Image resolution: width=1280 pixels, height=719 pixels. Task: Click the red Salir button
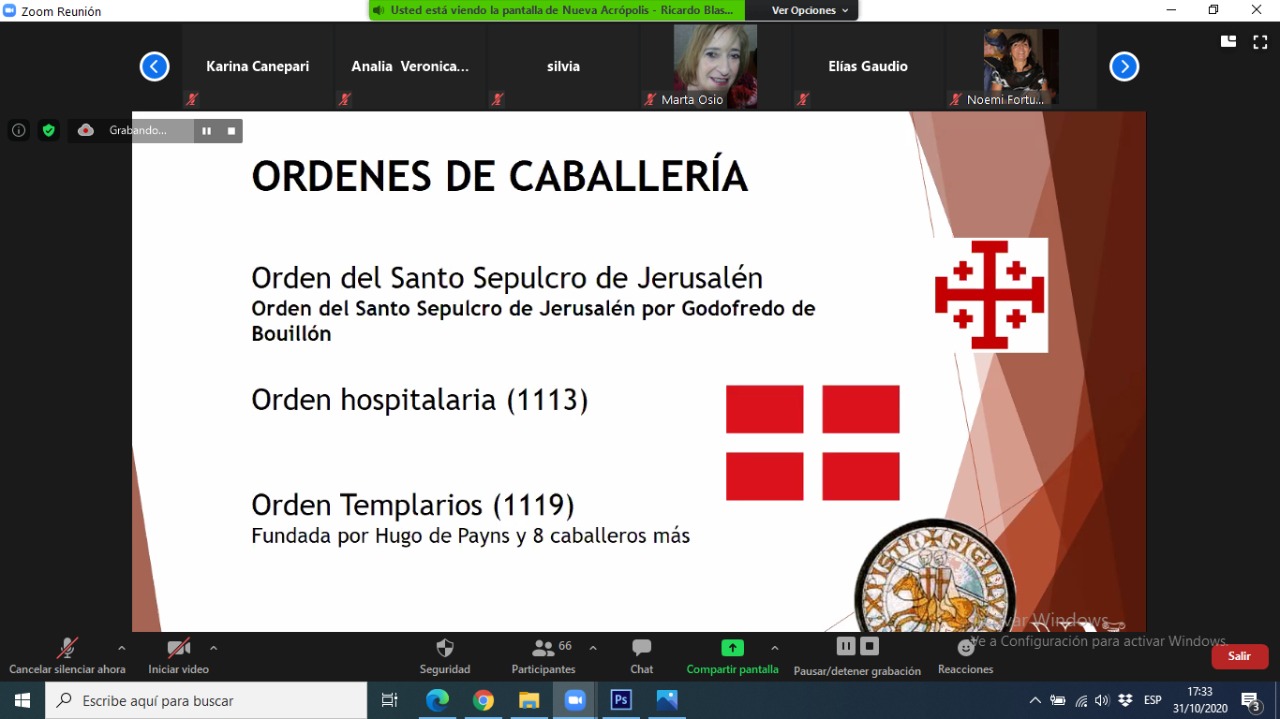point(1239,656)
